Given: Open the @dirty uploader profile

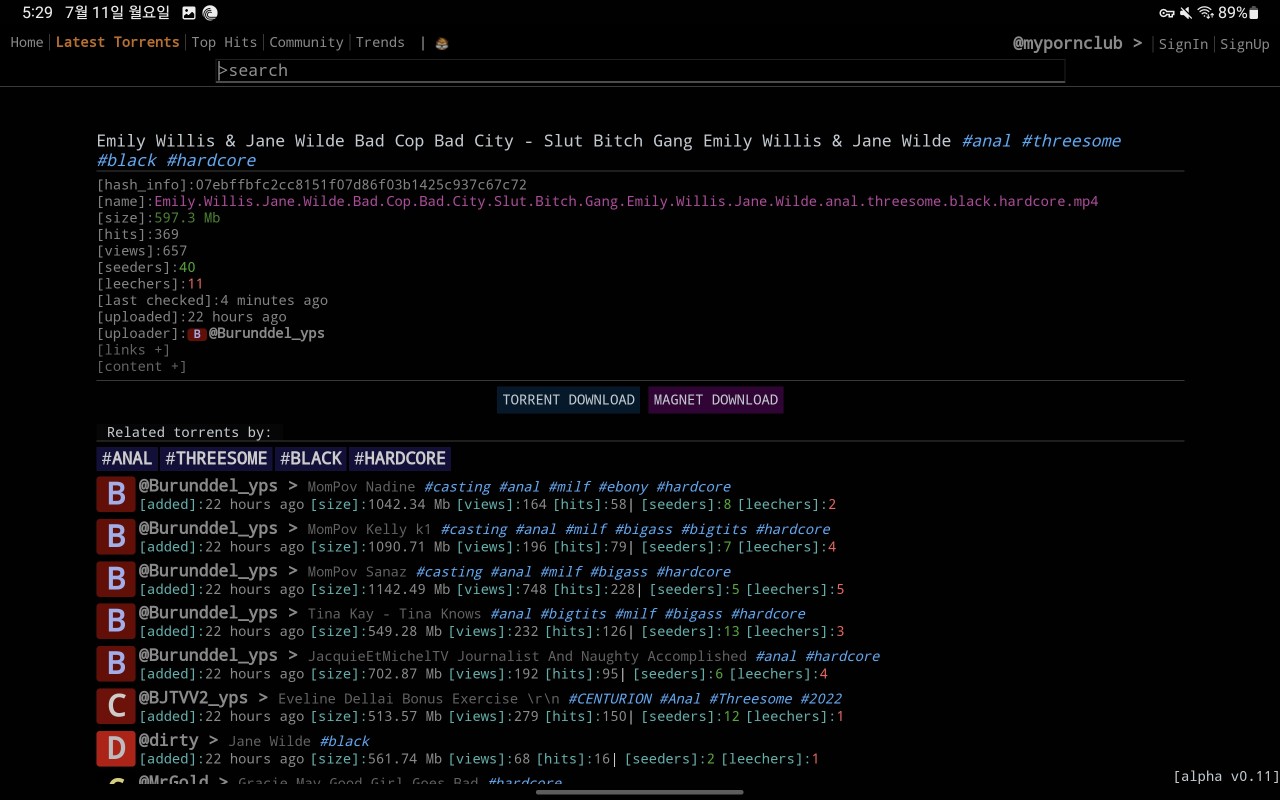Looking at the screenshot, I should click(x=168, y=740).
